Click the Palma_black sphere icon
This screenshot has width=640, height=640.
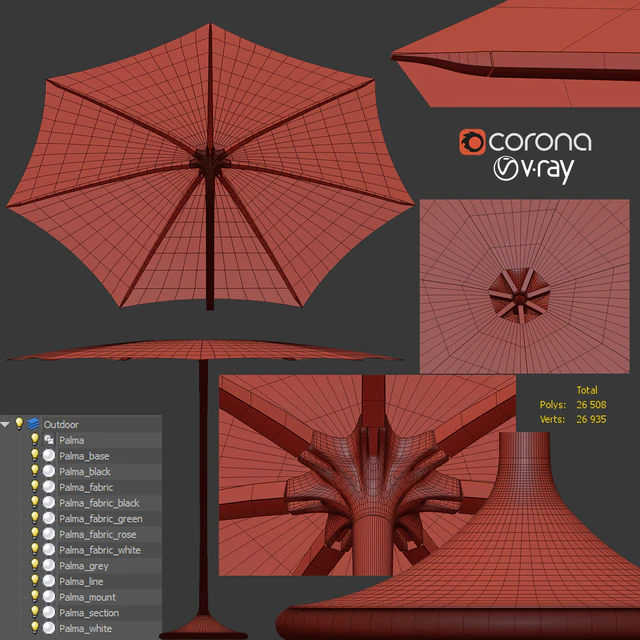(x=48, y=472)
